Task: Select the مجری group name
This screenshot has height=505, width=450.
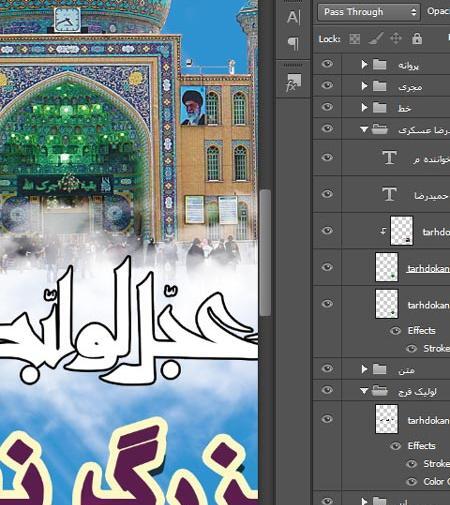Action: pyautogui.click(x=410, y=87)
